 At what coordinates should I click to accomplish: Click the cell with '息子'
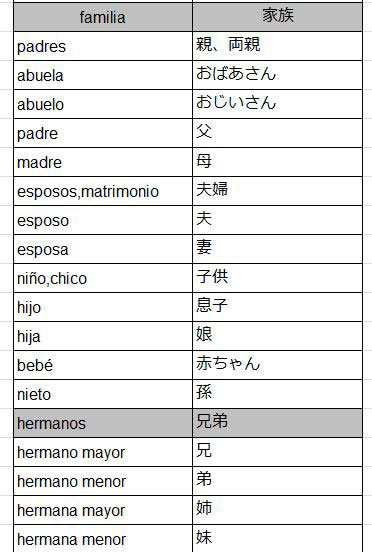pyautogui.click(x=277, y=307)
